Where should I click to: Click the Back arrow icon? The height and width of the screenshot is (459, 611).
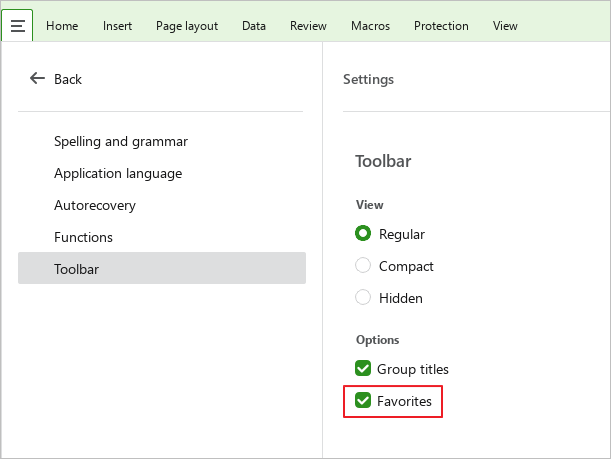pos(37,78)
